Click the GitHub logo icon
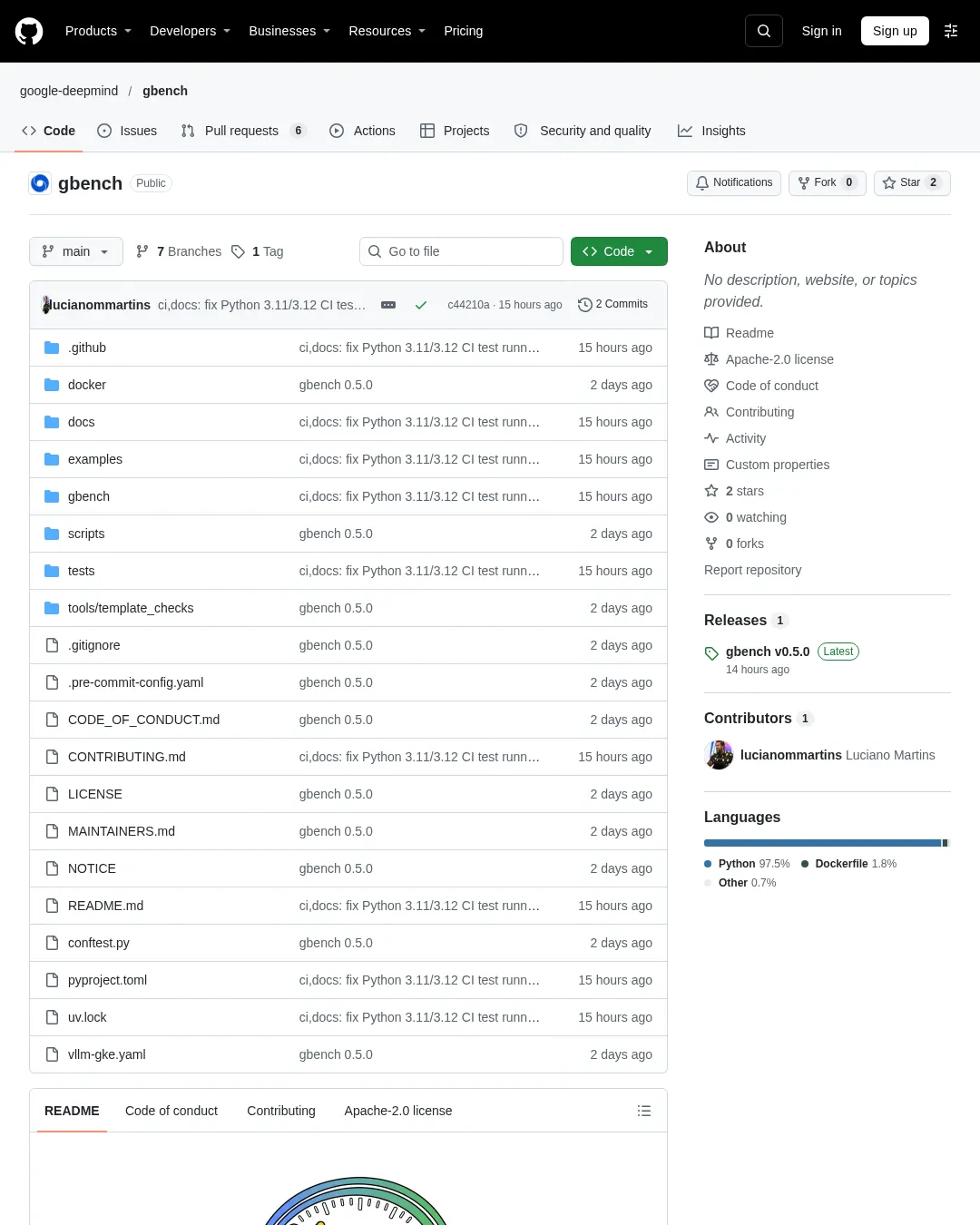Viewport: 980px width, 1225px height. [29, 31]
